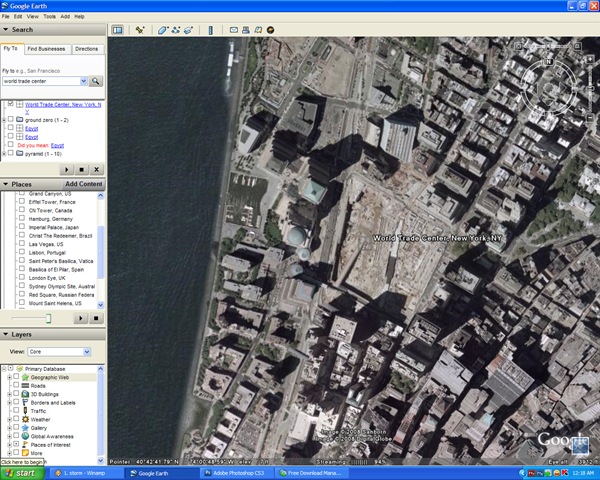This screenshot has width=600, height=480.
Task: Click the Add Content button
Action: [84, 184]
